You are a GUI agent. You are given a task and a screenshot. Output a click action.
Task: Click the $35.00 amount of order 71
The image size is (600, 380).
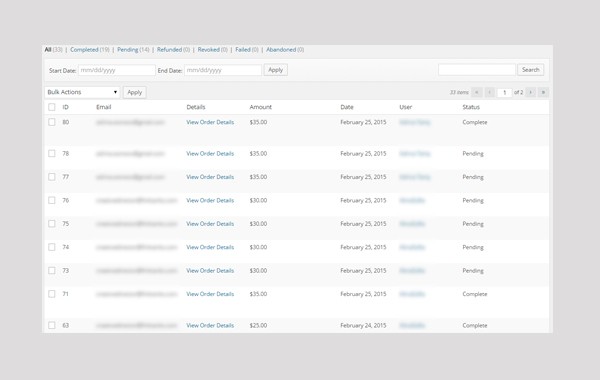(x=258, y=294)
